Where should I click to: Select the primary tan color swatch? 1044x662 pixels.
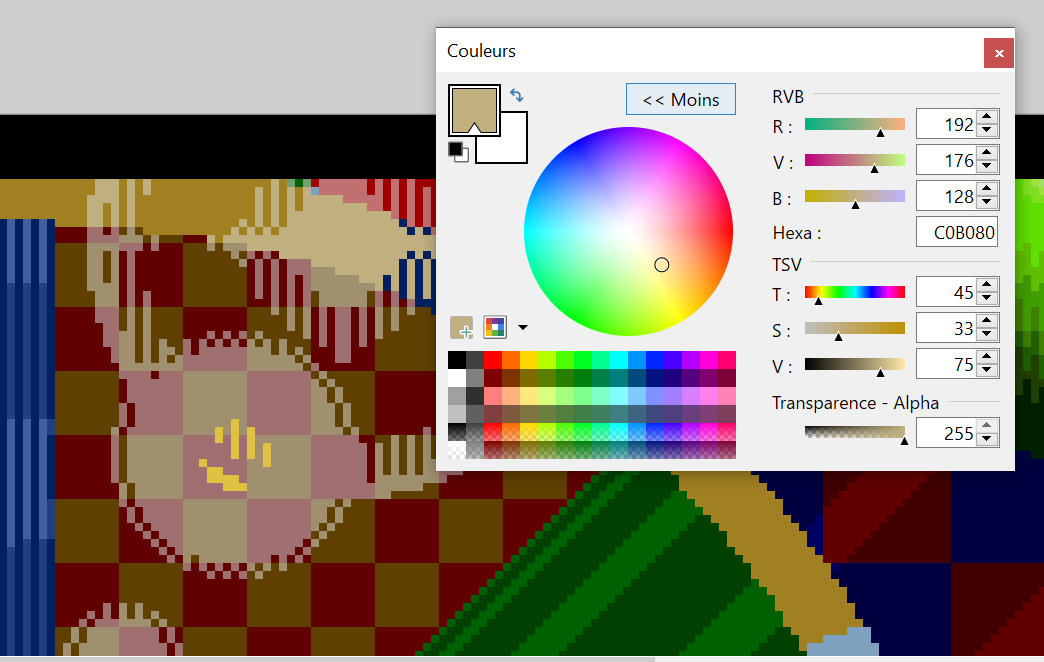coord(474,110)
